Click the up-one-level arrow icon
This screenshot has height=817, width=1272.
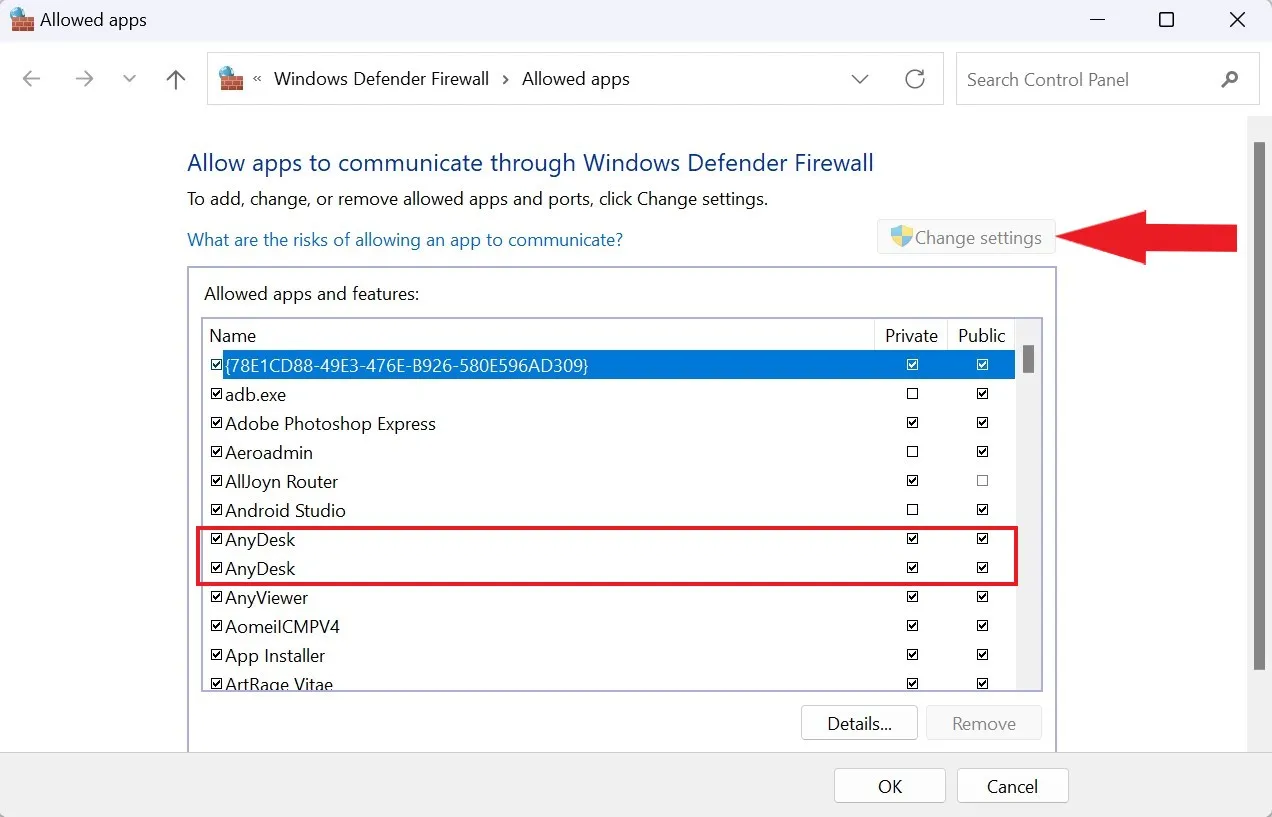(x=175, y=78)
